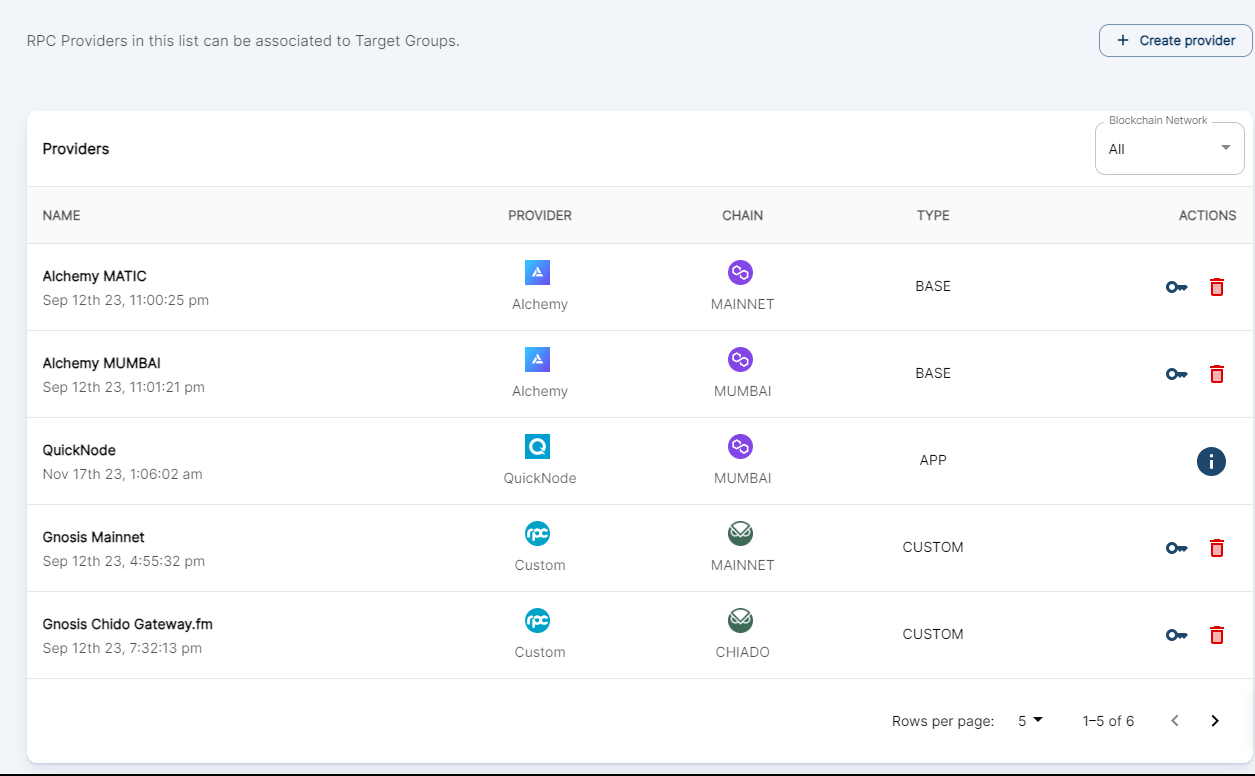Click the CUSTOM type for Gnosis Mainnet
Viewport: 1255px width, 776px height.
click(x=933, y=548)
